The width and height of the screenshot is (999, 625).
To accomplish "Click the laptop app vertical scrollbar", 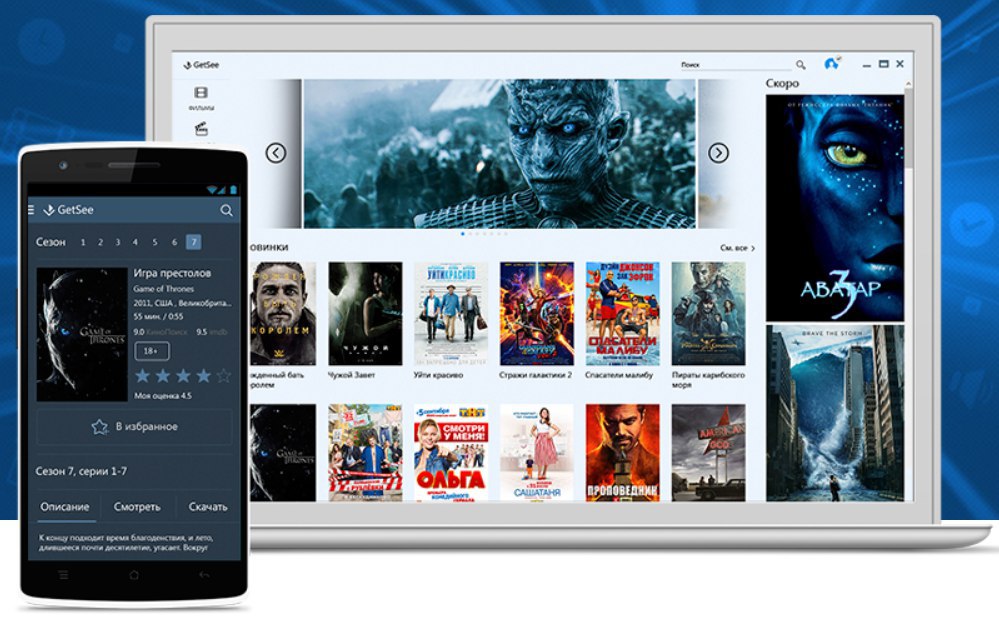I will click(909, 127).
